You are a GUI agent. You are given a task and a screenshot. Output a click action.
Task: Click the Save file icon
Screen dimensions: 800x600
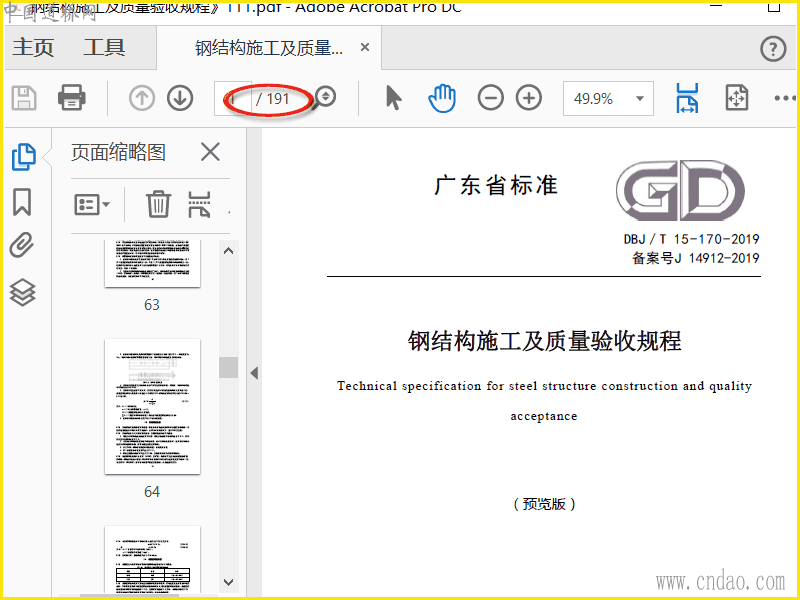tap(24, 98)
